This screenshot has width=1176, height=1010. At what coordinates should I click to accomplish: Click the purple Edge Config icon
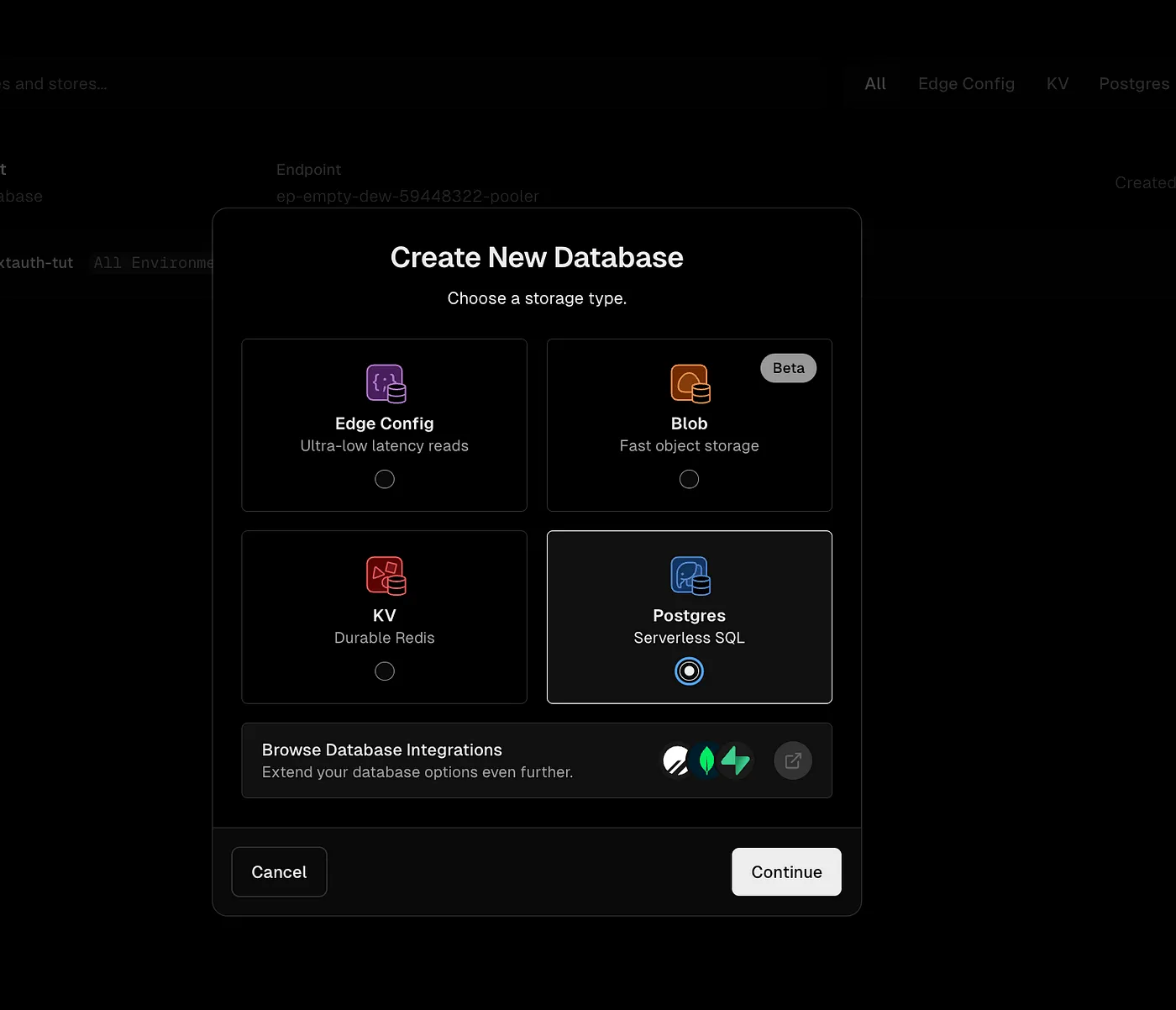tap(386, 383)
